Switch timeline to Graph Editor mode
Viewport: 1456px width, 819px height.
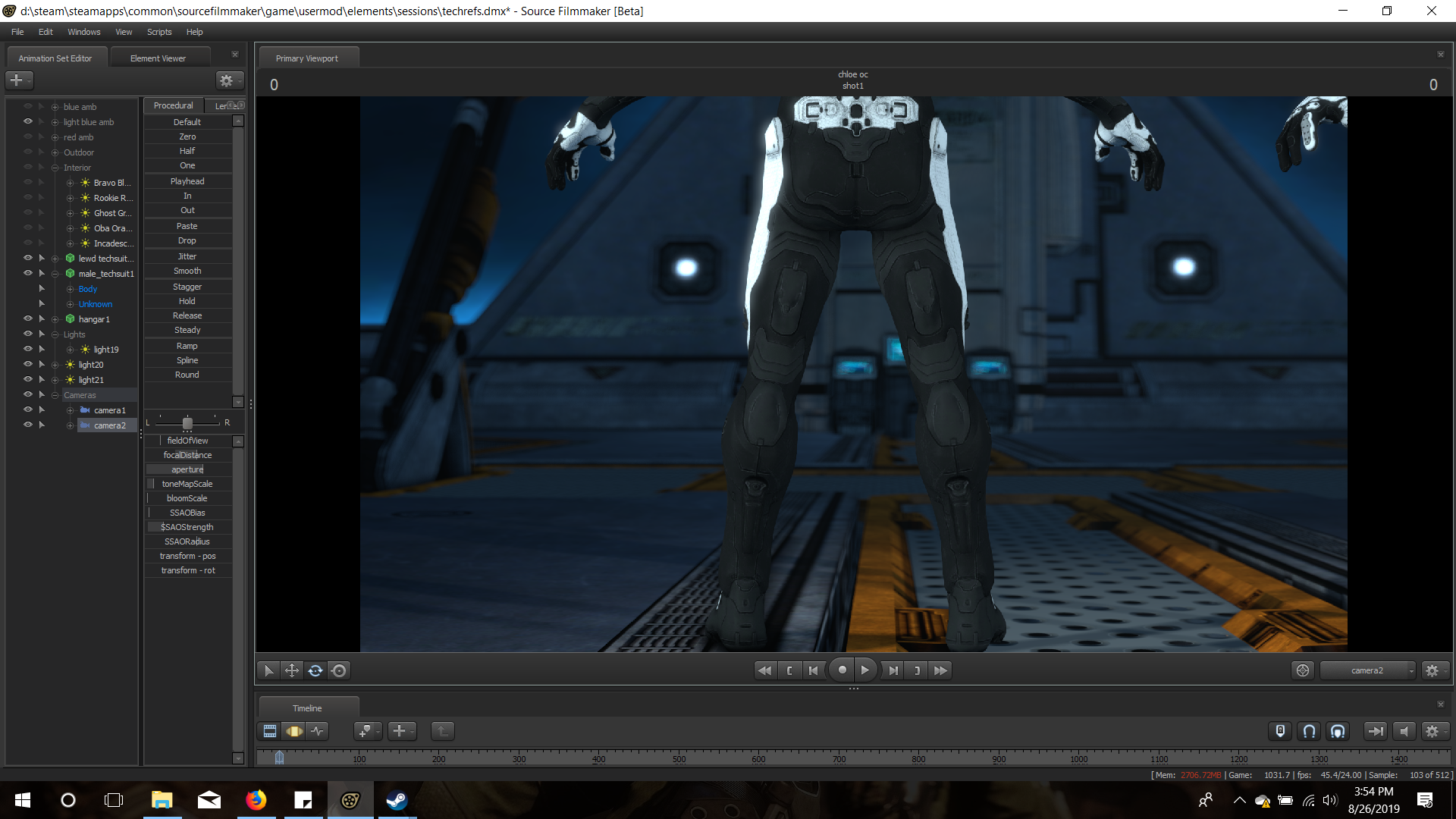point(318,731)
